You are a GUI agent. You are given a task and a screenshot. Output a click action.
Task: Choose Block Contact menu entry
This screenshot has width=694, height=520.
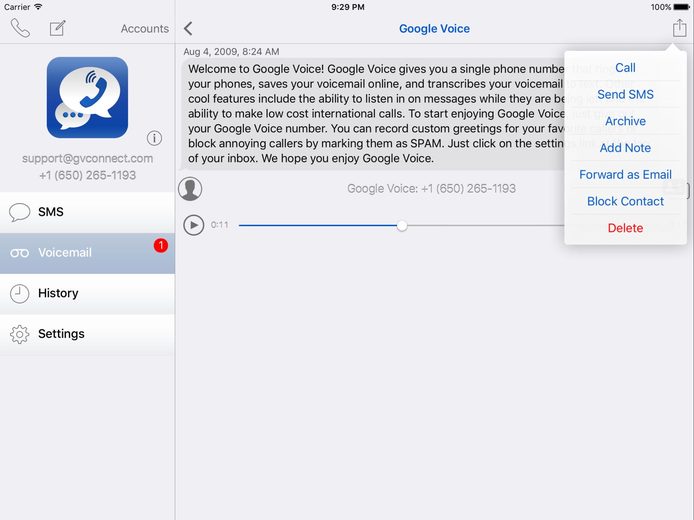pos(625,201)
